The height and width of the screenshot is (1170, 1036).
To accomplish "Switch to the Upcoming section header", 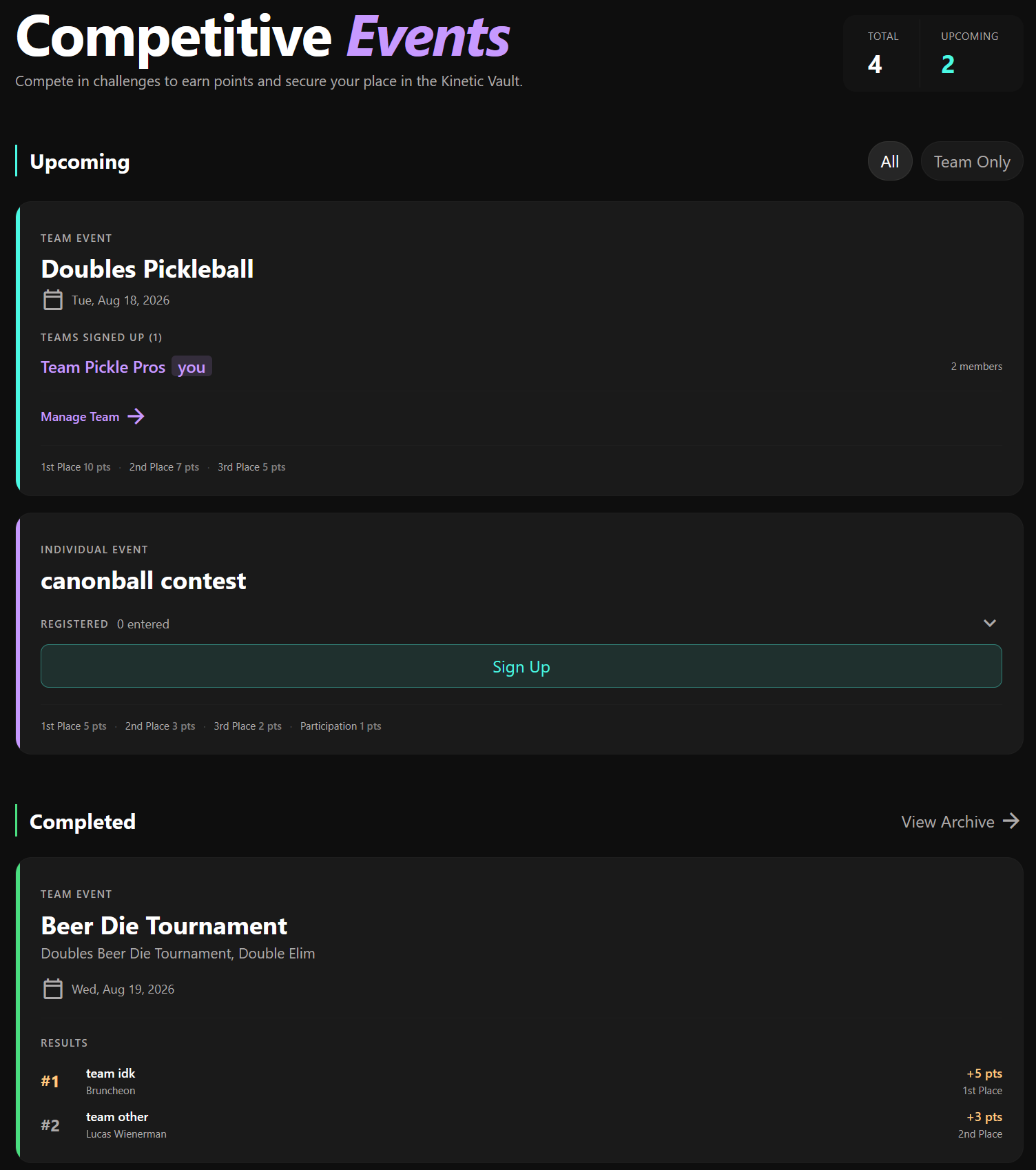I will [x=79, y=161].
